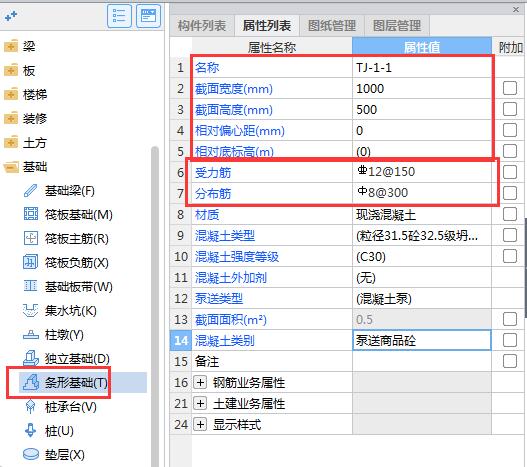The width and height of the screenshot is (527, 467).
Task: Switch to 构件列表 tab
Action: [202, 26]
